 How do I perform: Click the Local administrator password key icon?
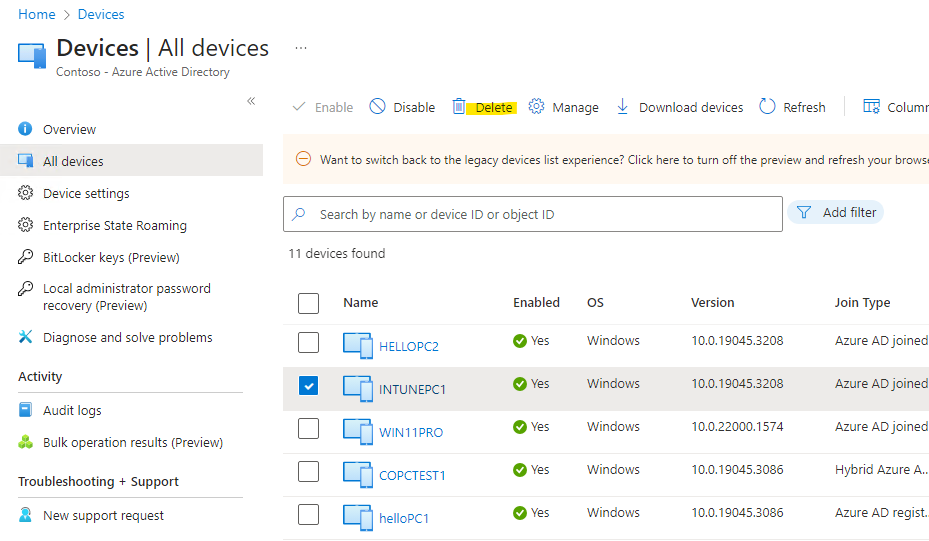click(25, 289)
